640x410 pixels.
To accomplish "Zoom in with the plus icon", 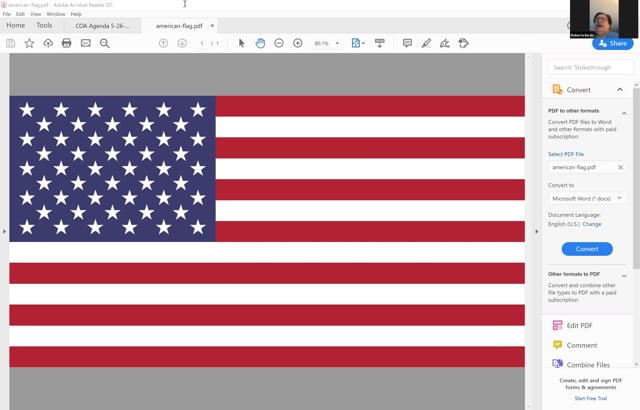I will pos(298,43).
